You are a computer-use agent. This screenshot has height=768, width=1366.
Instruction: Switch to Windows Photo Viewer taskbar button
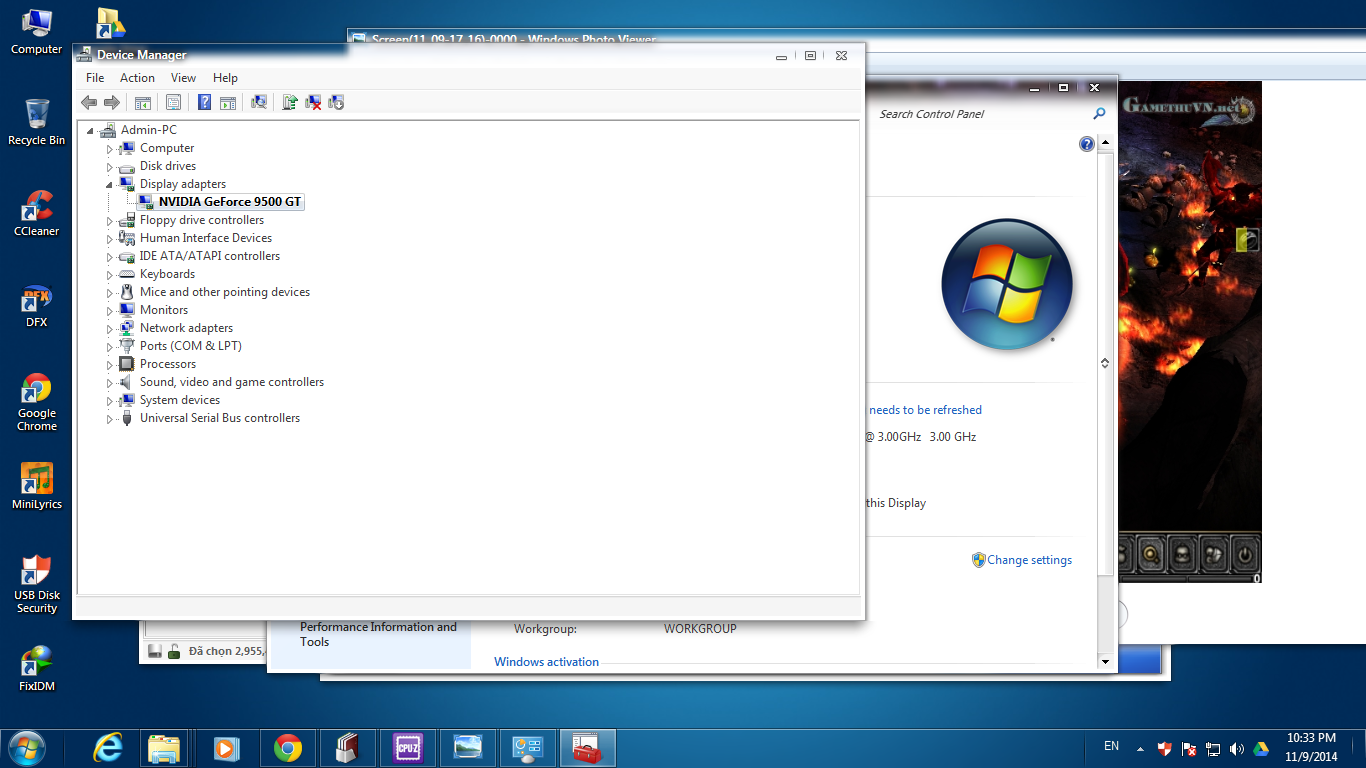tap(467, 748)
